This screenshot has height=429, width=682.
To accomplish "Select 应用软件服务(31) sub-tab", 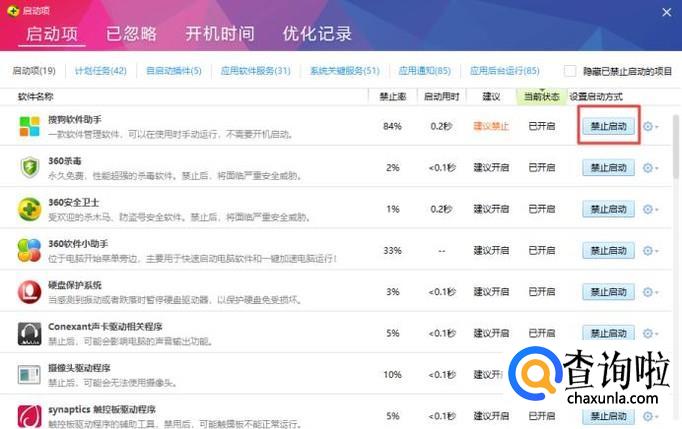I will click(255, 70).
